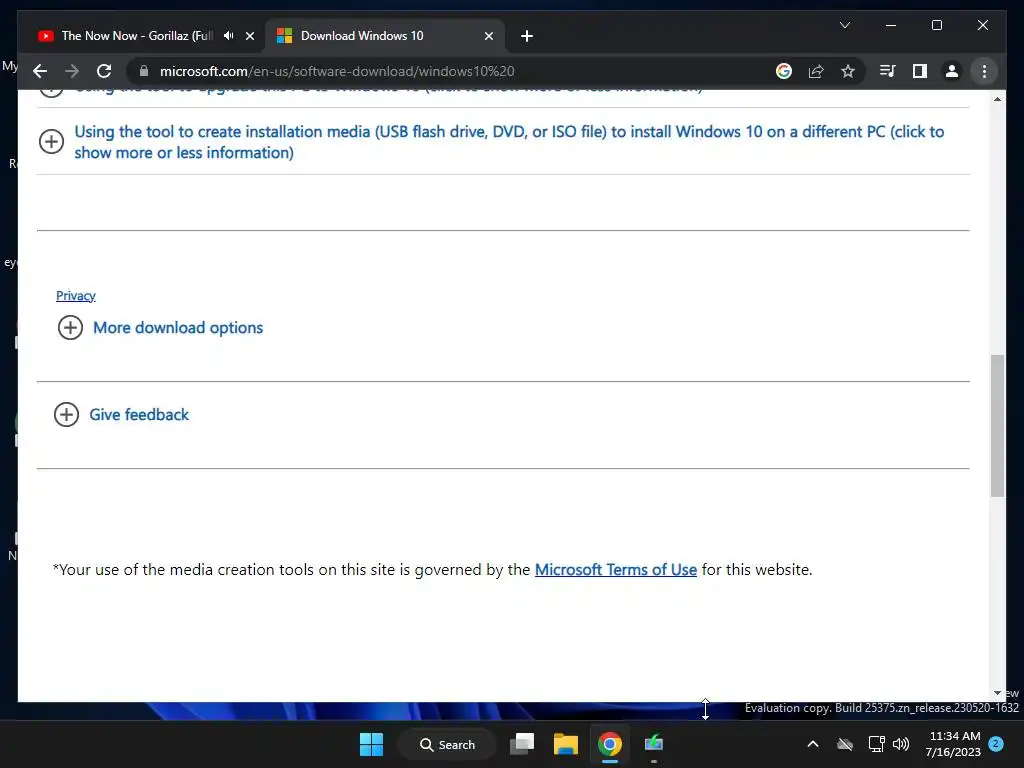Expand Give feedback plus icon
Screen dimensions: 1024x768
point(66,414)
